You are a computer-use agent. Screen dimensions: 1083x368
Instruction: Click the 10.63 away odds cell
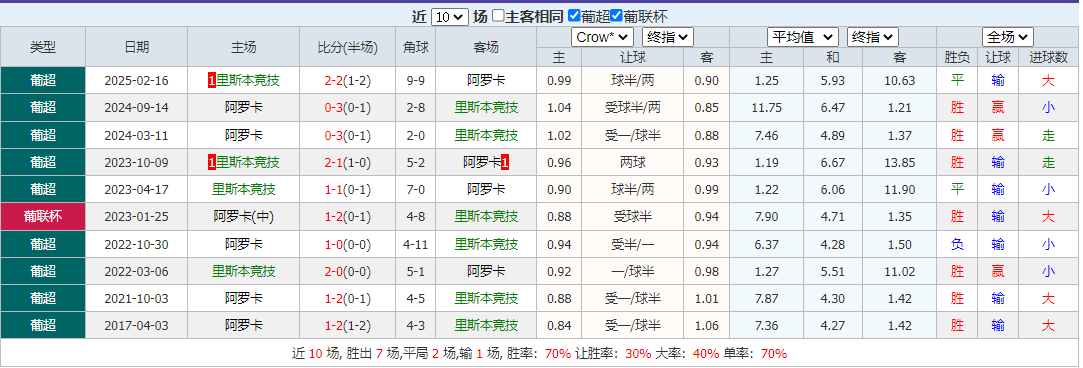click(x=899, y=81)
